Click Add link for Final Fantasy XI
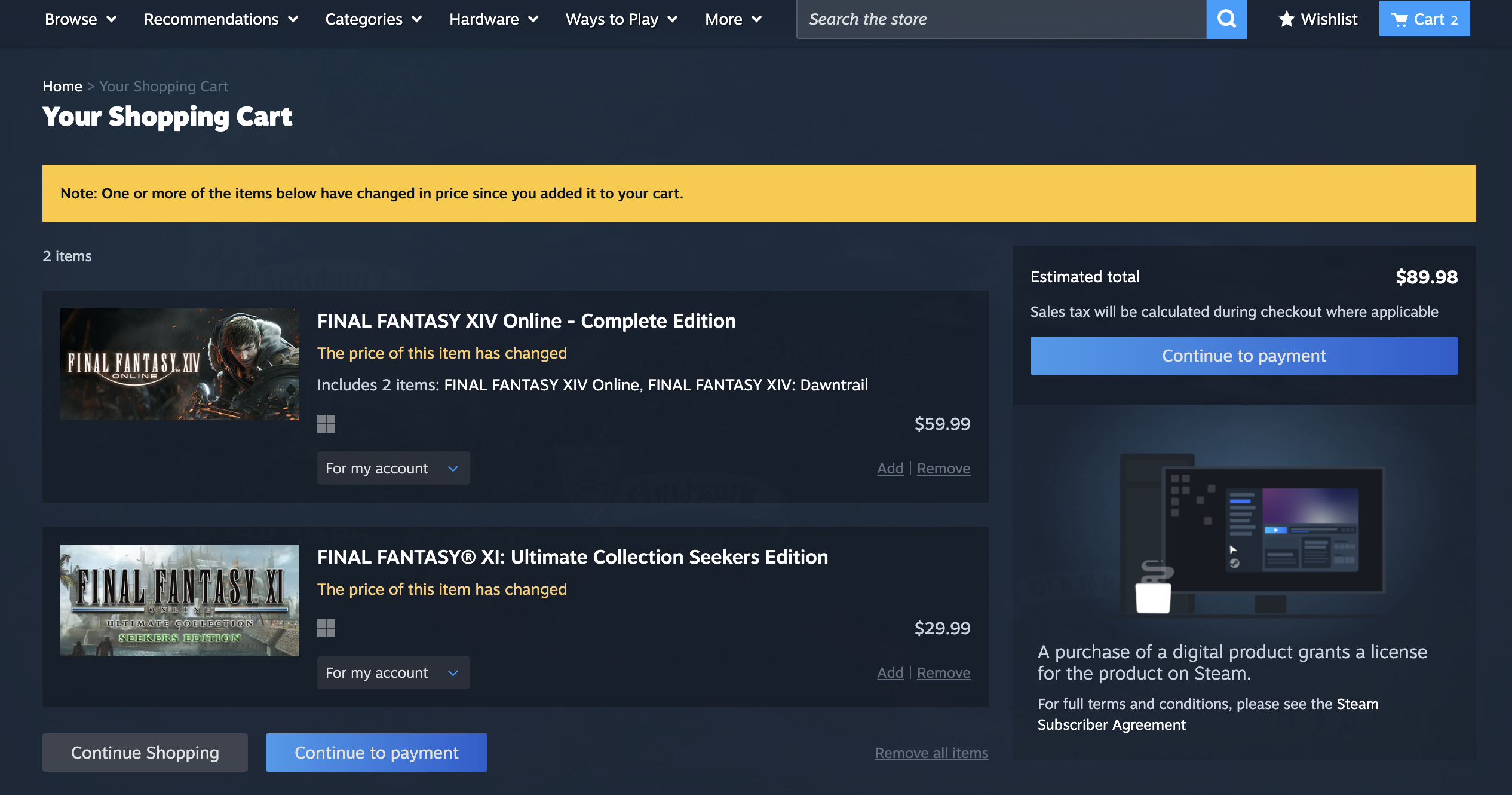 click(890, 672)
